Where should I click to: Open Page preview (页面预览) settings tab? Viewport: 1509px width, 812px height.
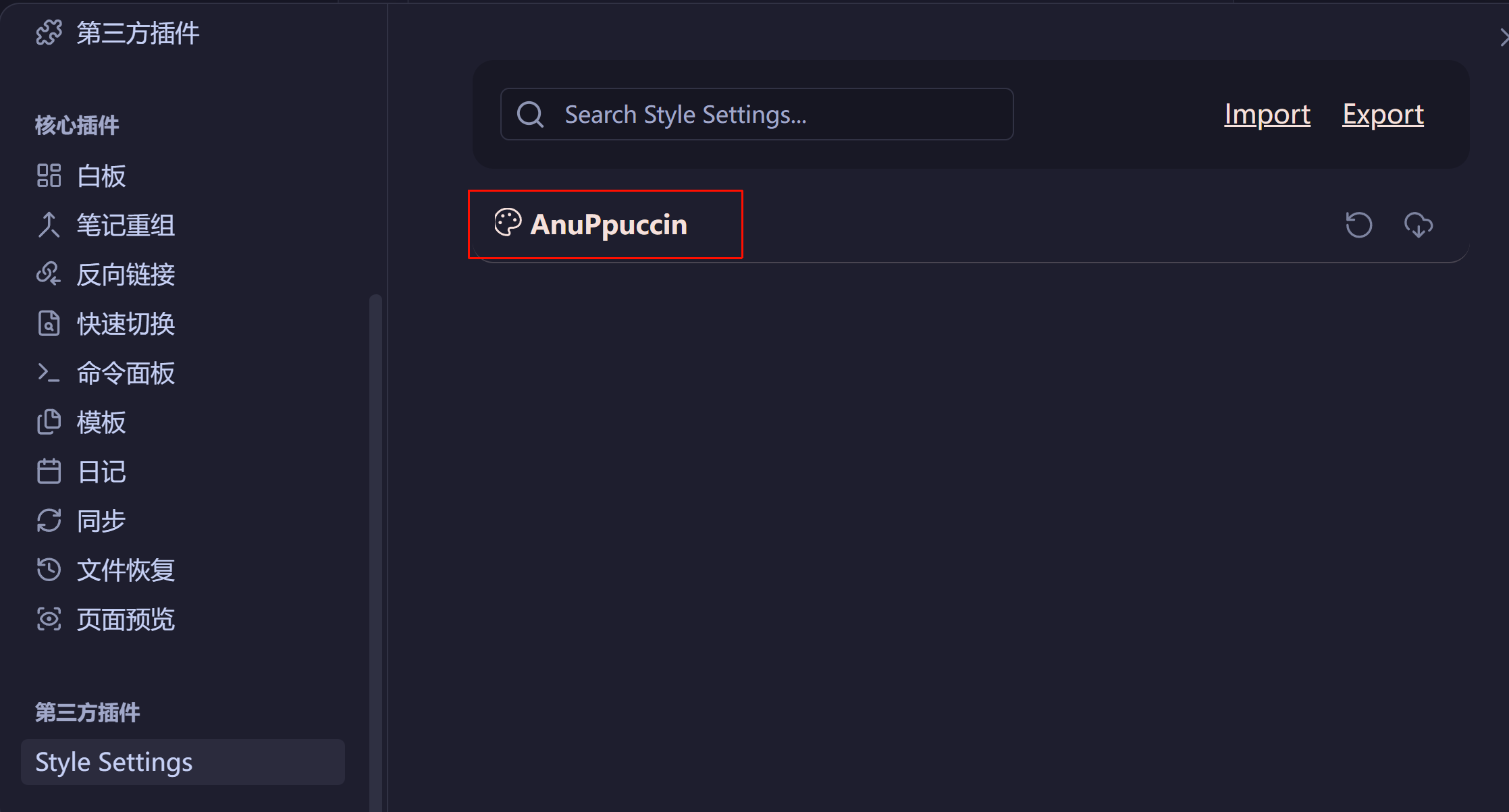click(126, 619)
